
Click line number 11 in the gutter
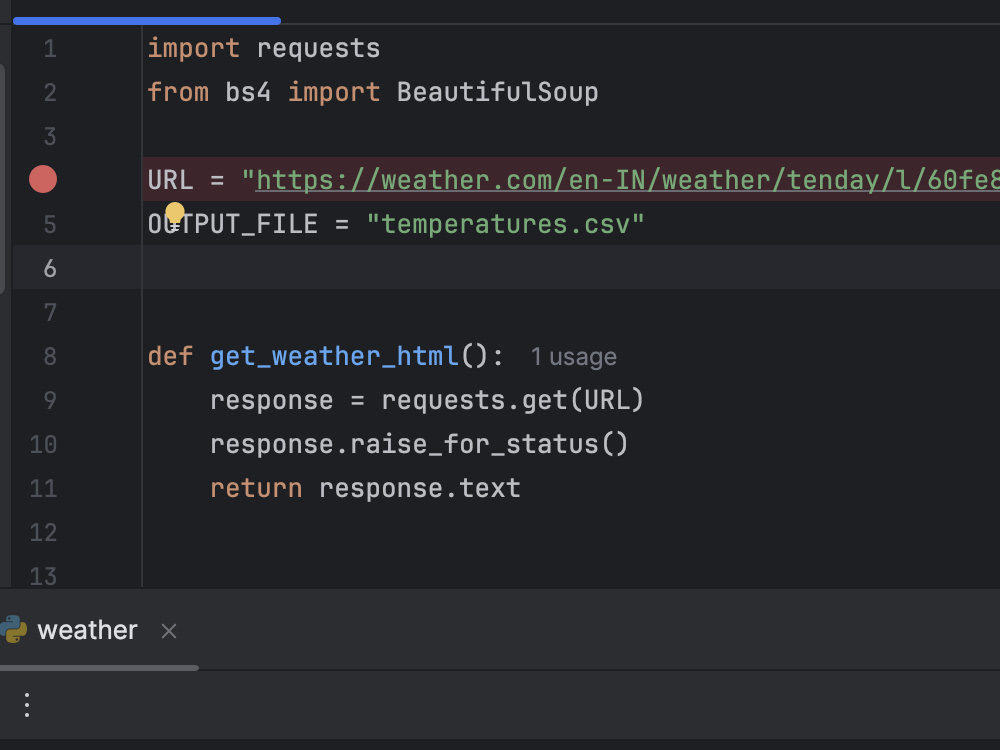(x=43, y=489)
